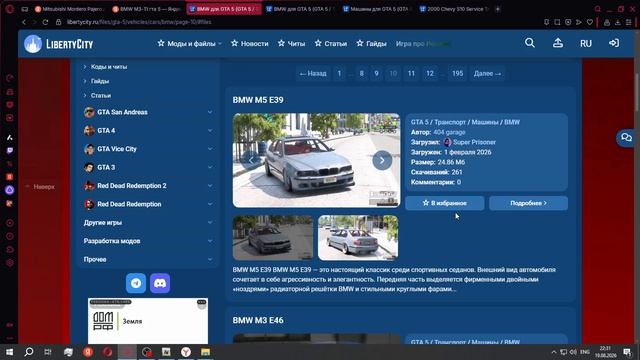The image size is (640, 360).
Task: Click the volume icon in system tray
Action: click(x=573, y=352)
